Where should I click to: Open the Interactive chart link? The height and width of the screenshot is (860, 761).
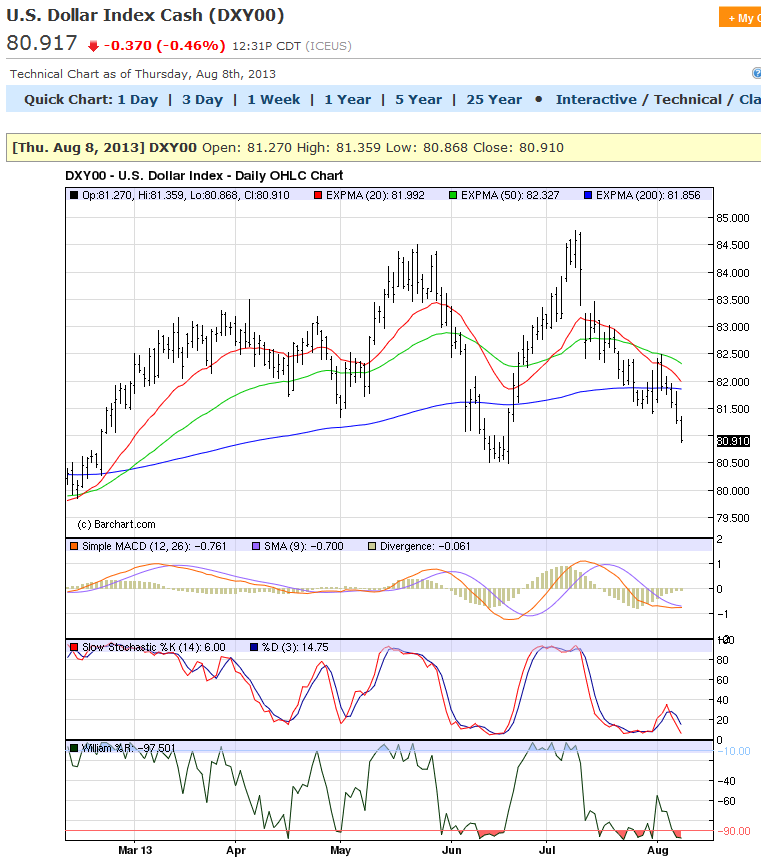pyautogui.click(x=596, y=100)
